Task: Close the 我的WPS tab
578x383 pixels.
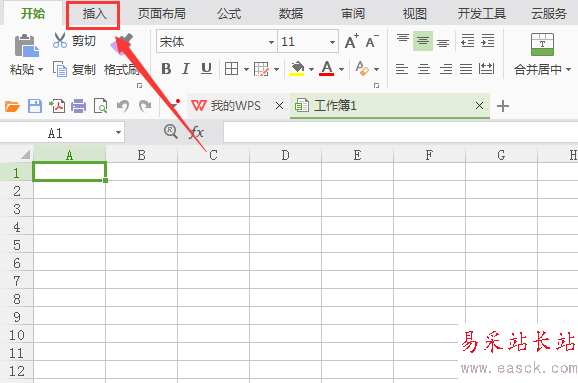Action: point(279,106)
